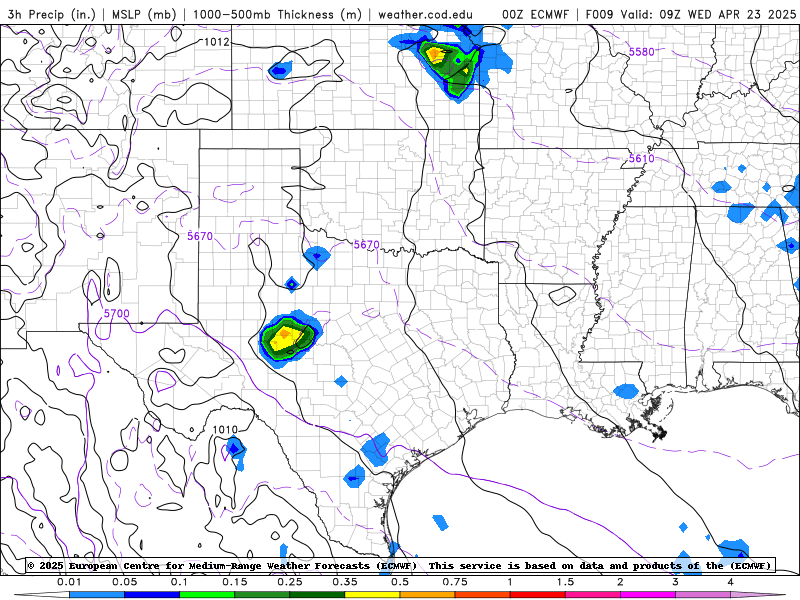
Task: Click the 0.75 legend value
Action: point(455,582)
